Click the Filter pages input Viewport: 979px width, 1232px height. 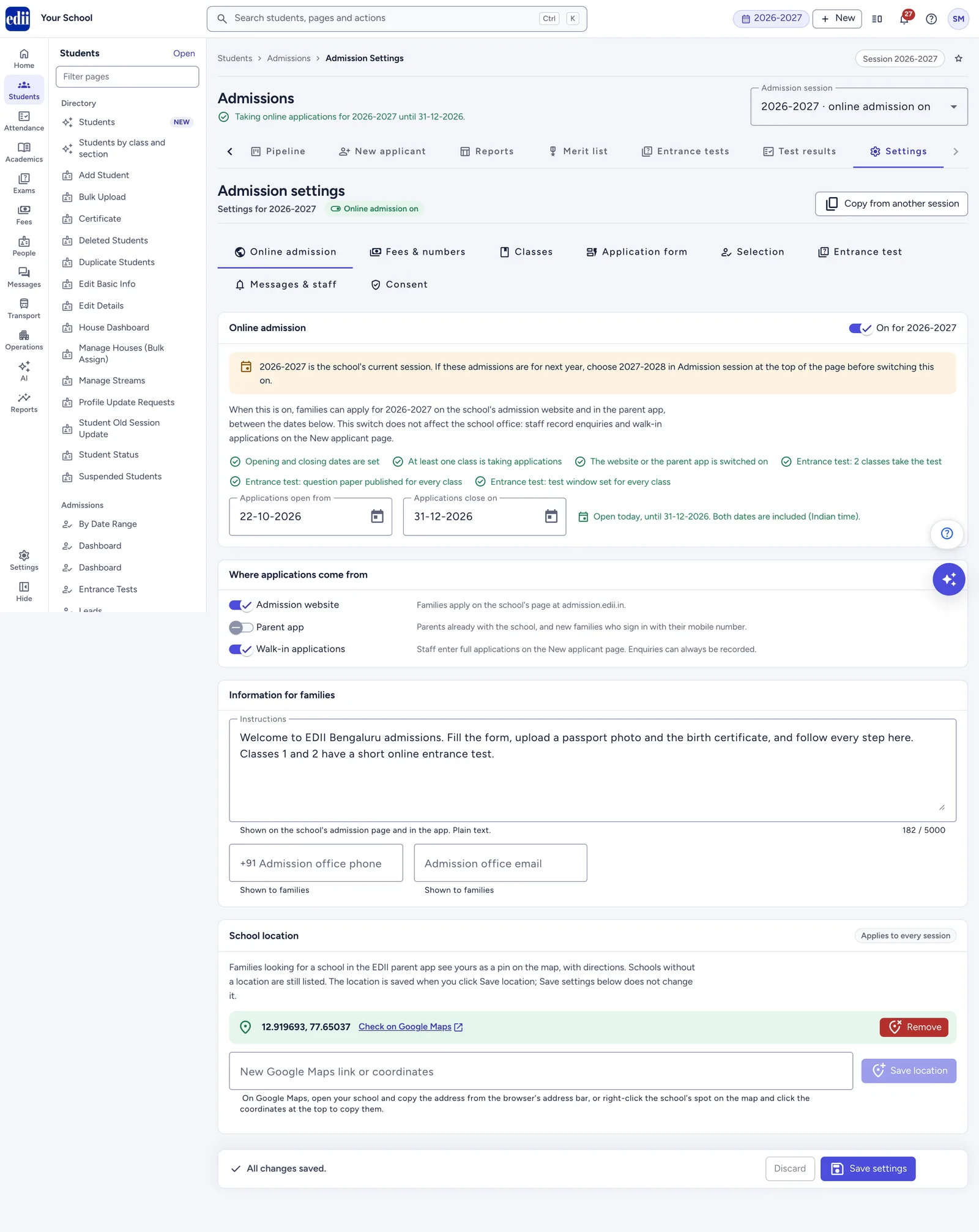pyautogui.click(x=127, y=77)
